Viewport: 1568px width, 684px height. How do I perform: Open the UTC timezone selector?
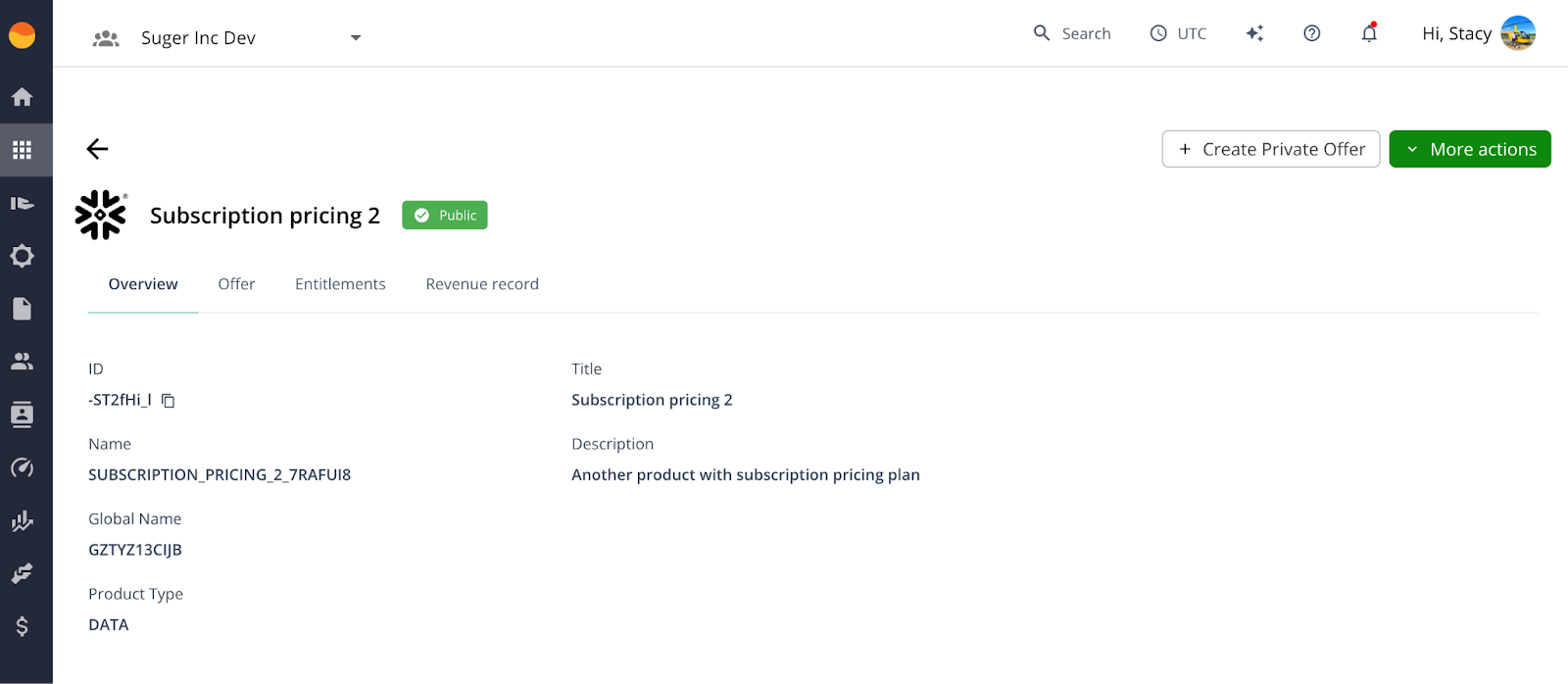tap(1178, 33)
